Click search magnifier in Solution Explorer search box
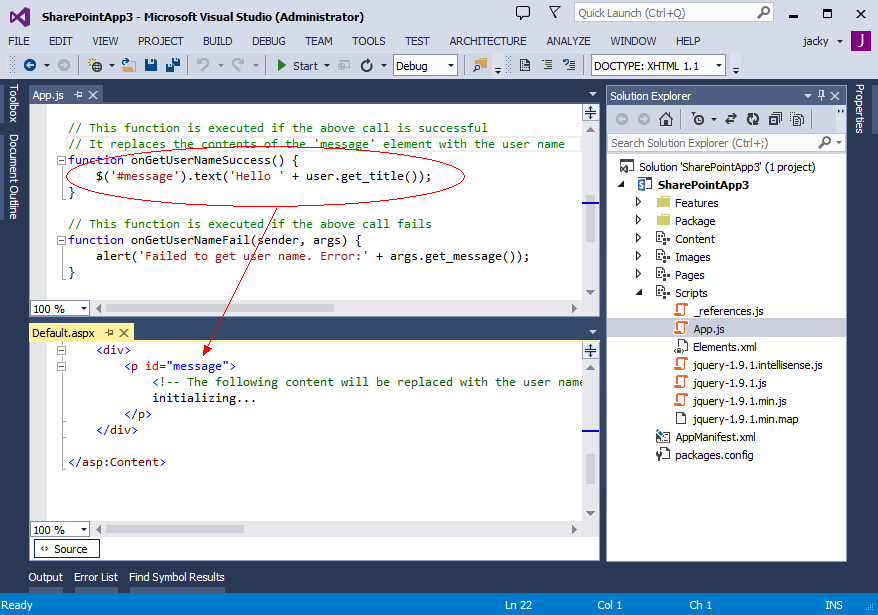The height and width of the screenshot is (615, 878). (824, 143)
